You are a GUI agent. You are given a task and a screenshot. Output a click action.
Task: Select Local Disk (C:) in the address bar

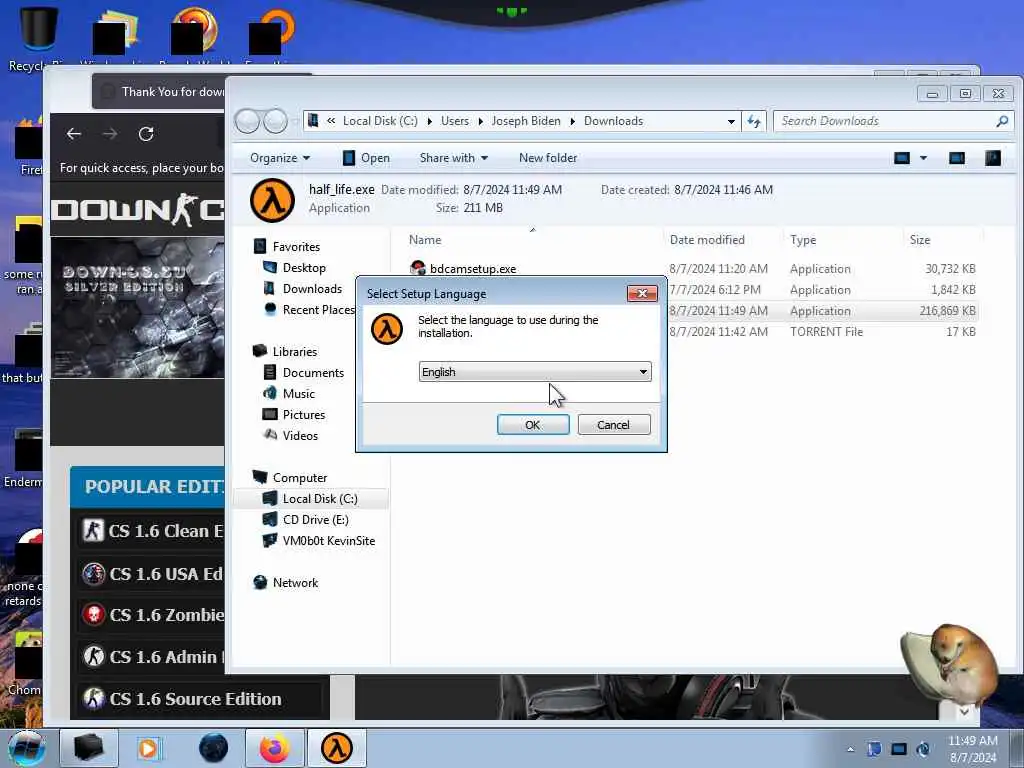click(x=380, y=121)
